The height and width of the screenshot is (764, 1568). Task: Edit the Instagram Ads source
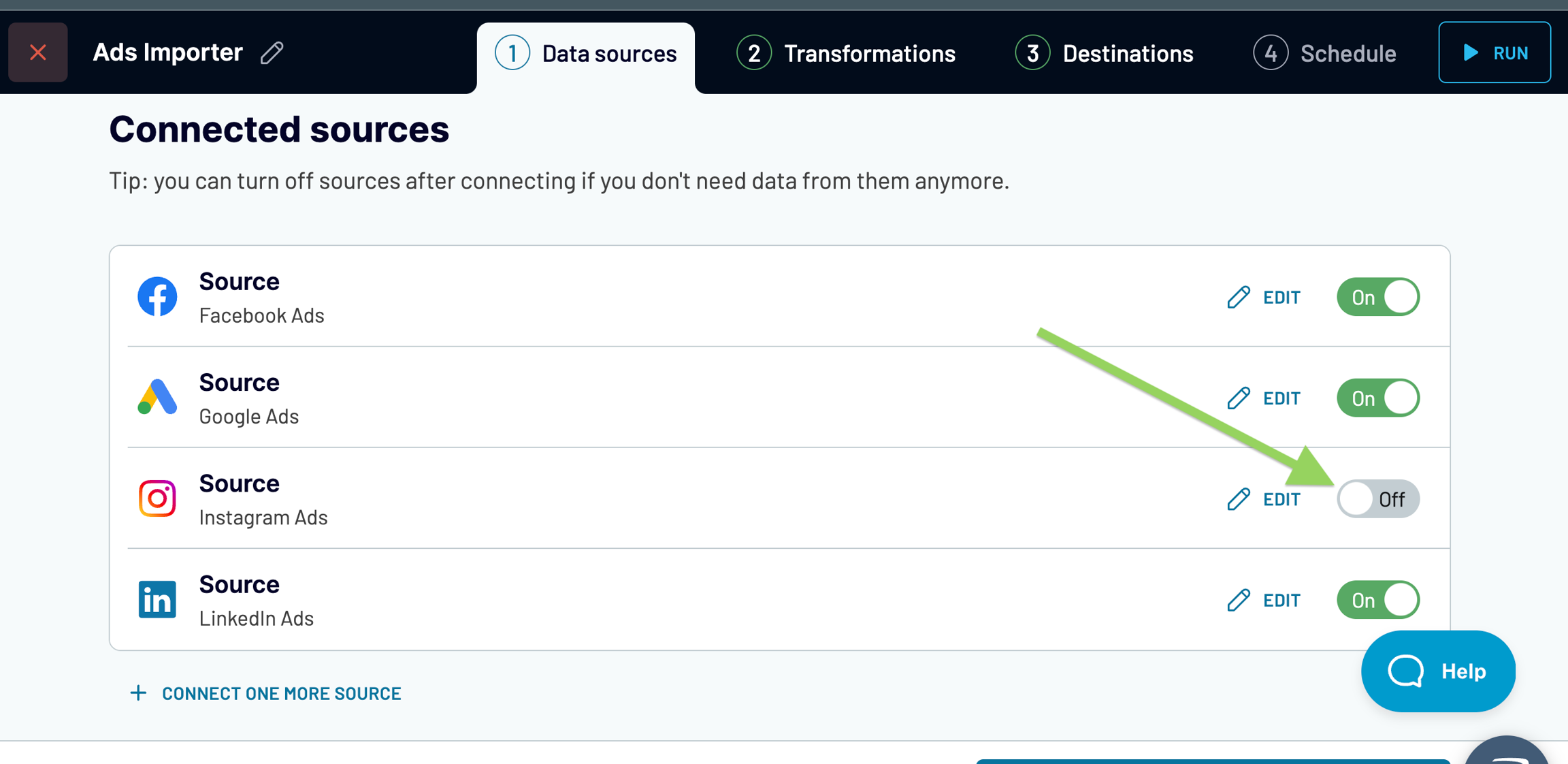coord(1264,499)
